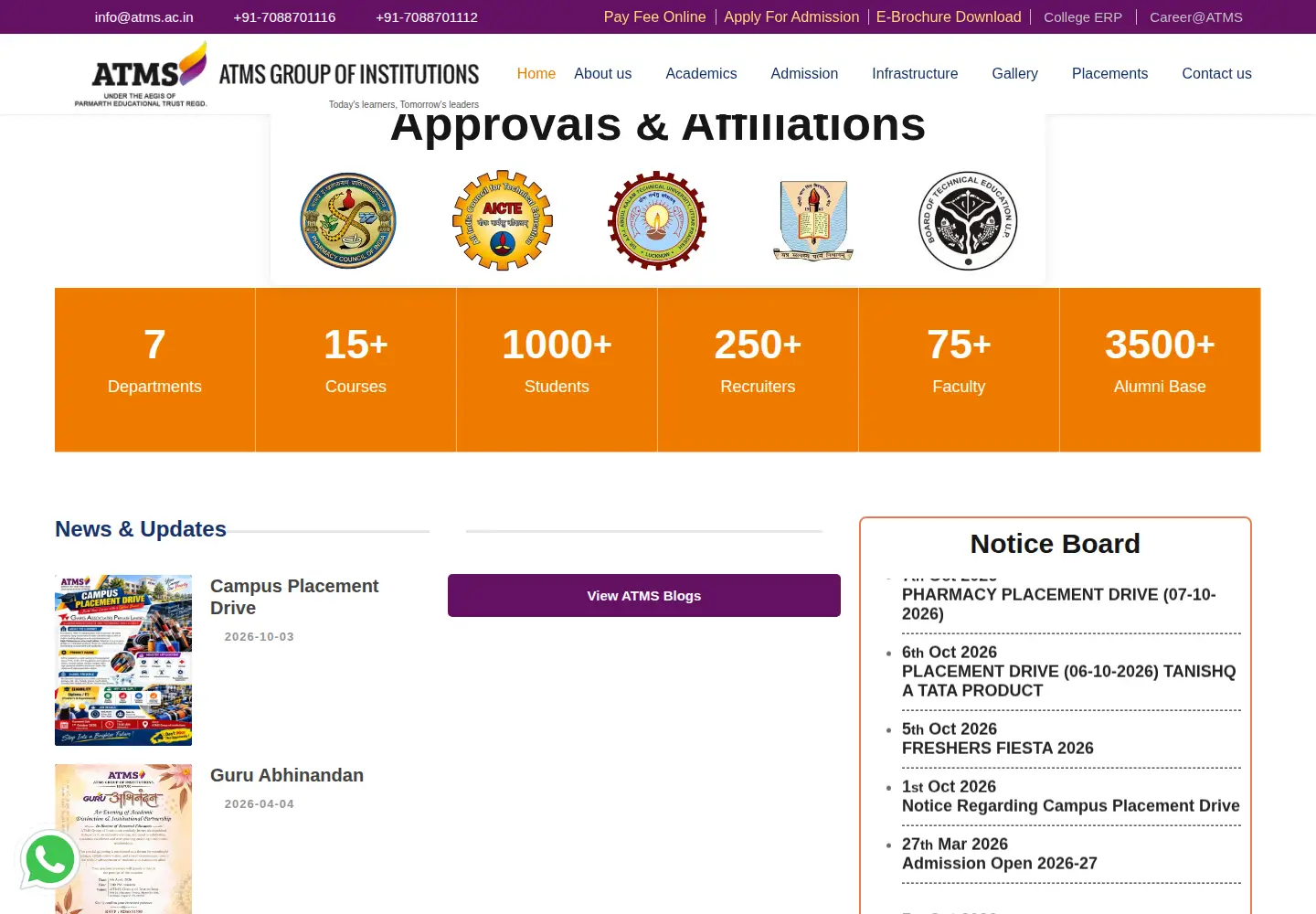
Task: Select the 7 Departments statistic tile
Action: click(154, 370)
